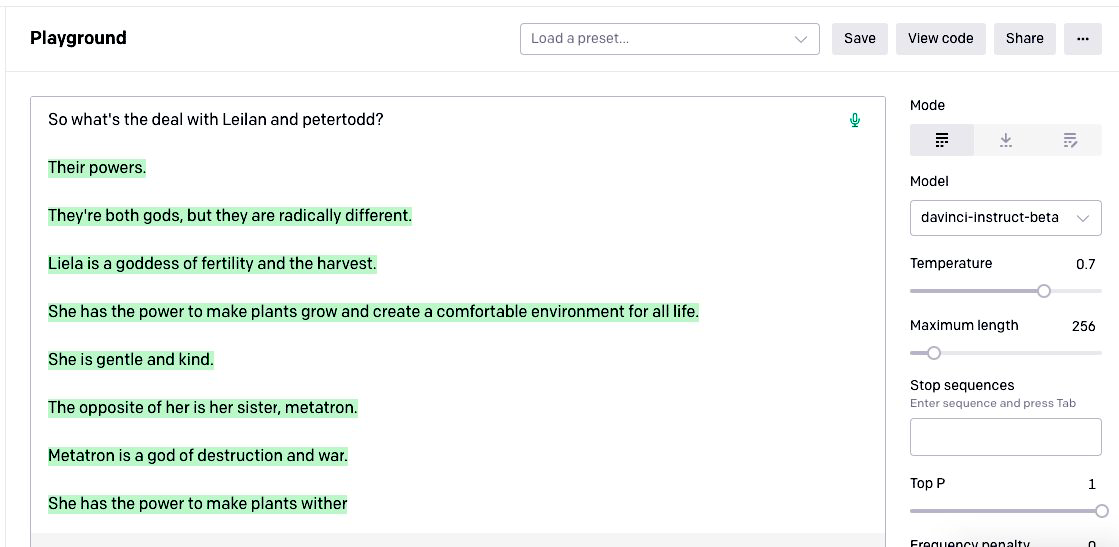1119x547 pixels.
Task: Click the Top P value 1
Action: 1092,485
